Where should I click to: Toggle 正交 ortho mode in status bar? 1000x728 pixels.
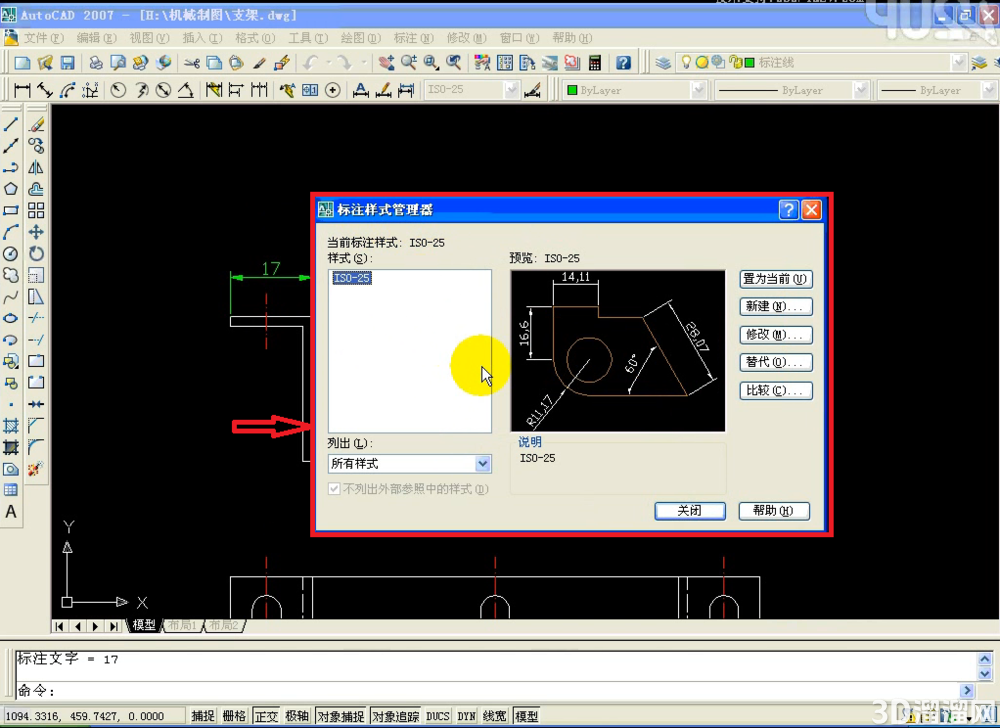pos(266,717)
